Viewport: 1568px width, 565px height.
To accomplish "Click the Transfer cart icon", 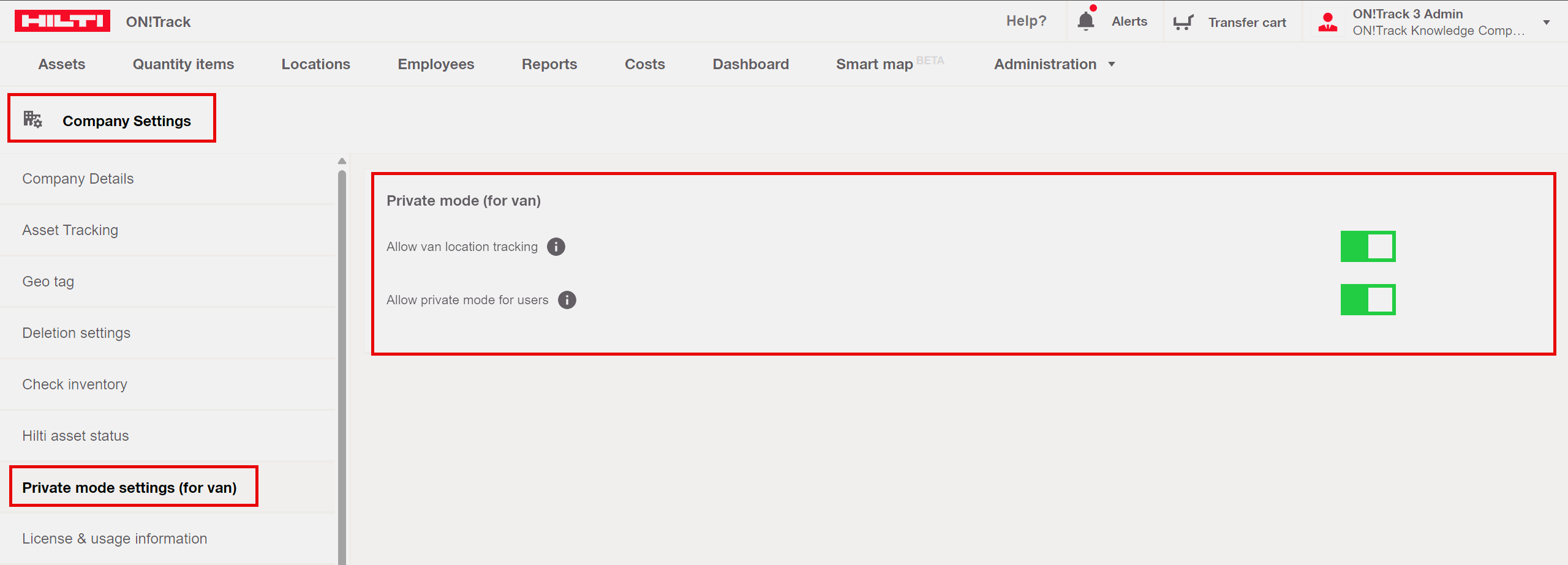I will tap(1183, 22).
